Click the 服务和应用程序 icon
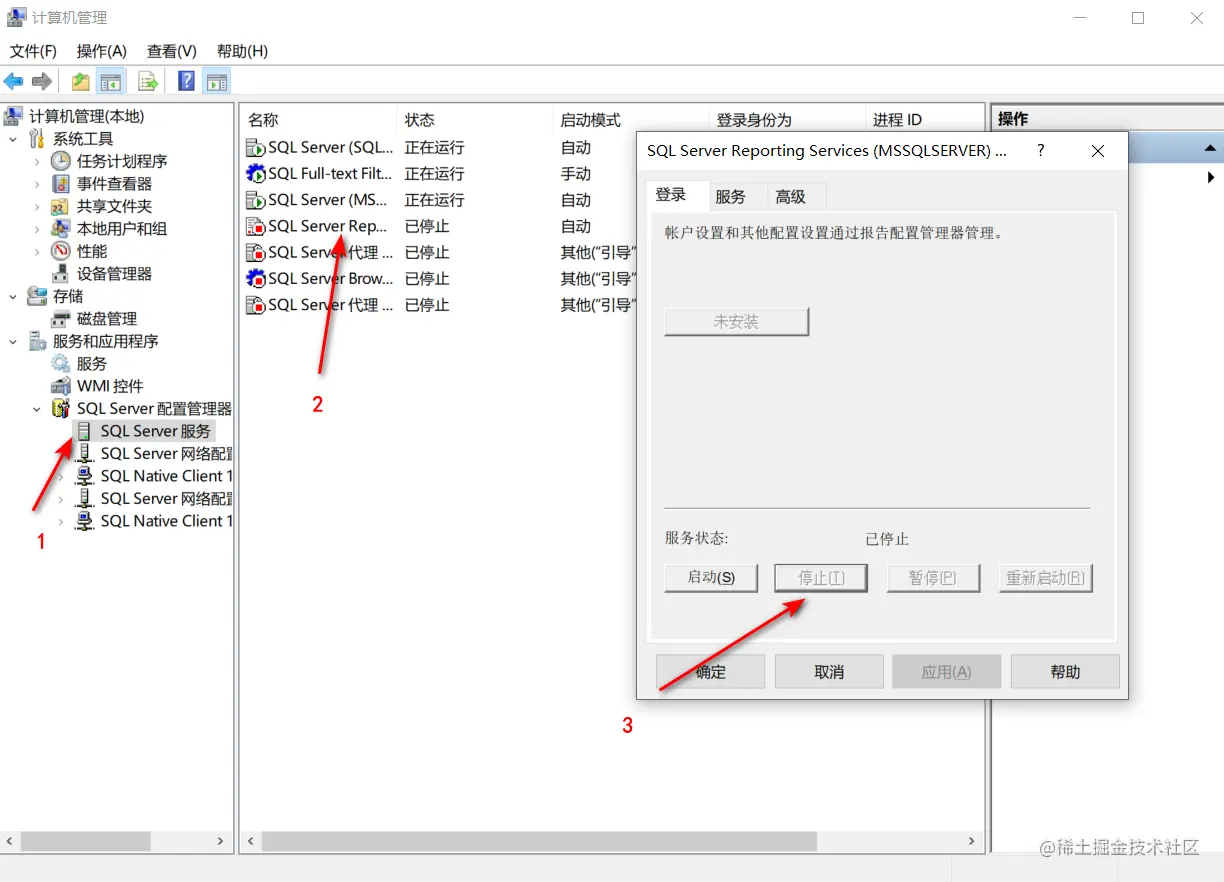This screenshot has height=882, width=1224. coord(37,341)
